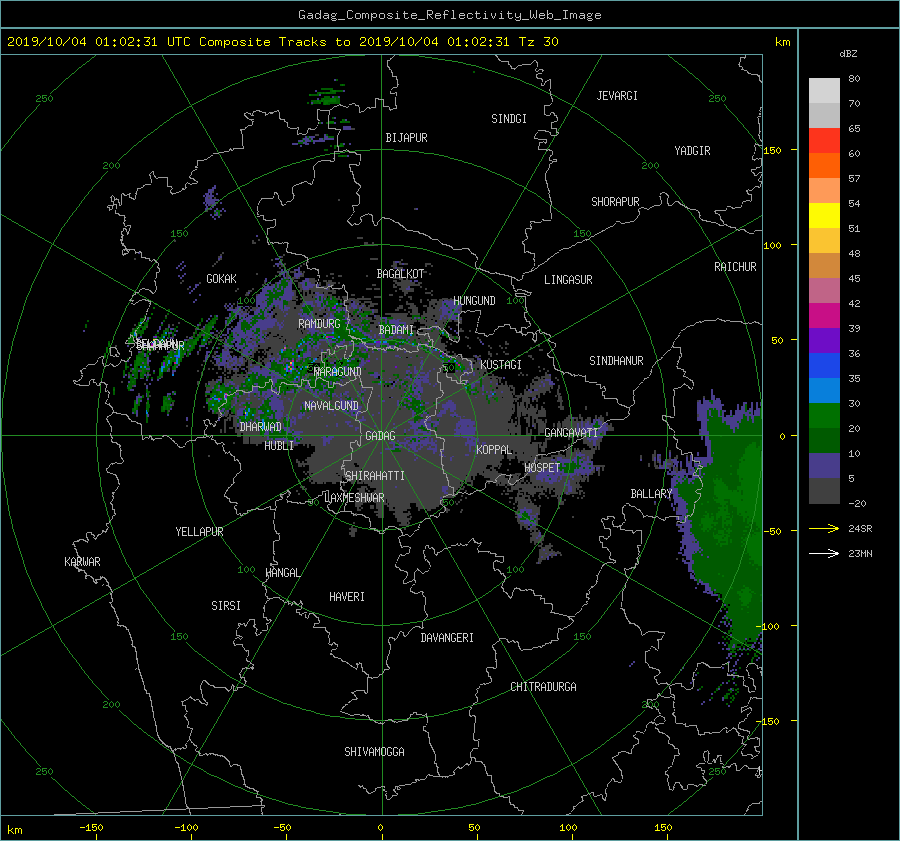Click the GADAG label at radar center
Screen dimensions: 900x841
click(x=381, y=436)
